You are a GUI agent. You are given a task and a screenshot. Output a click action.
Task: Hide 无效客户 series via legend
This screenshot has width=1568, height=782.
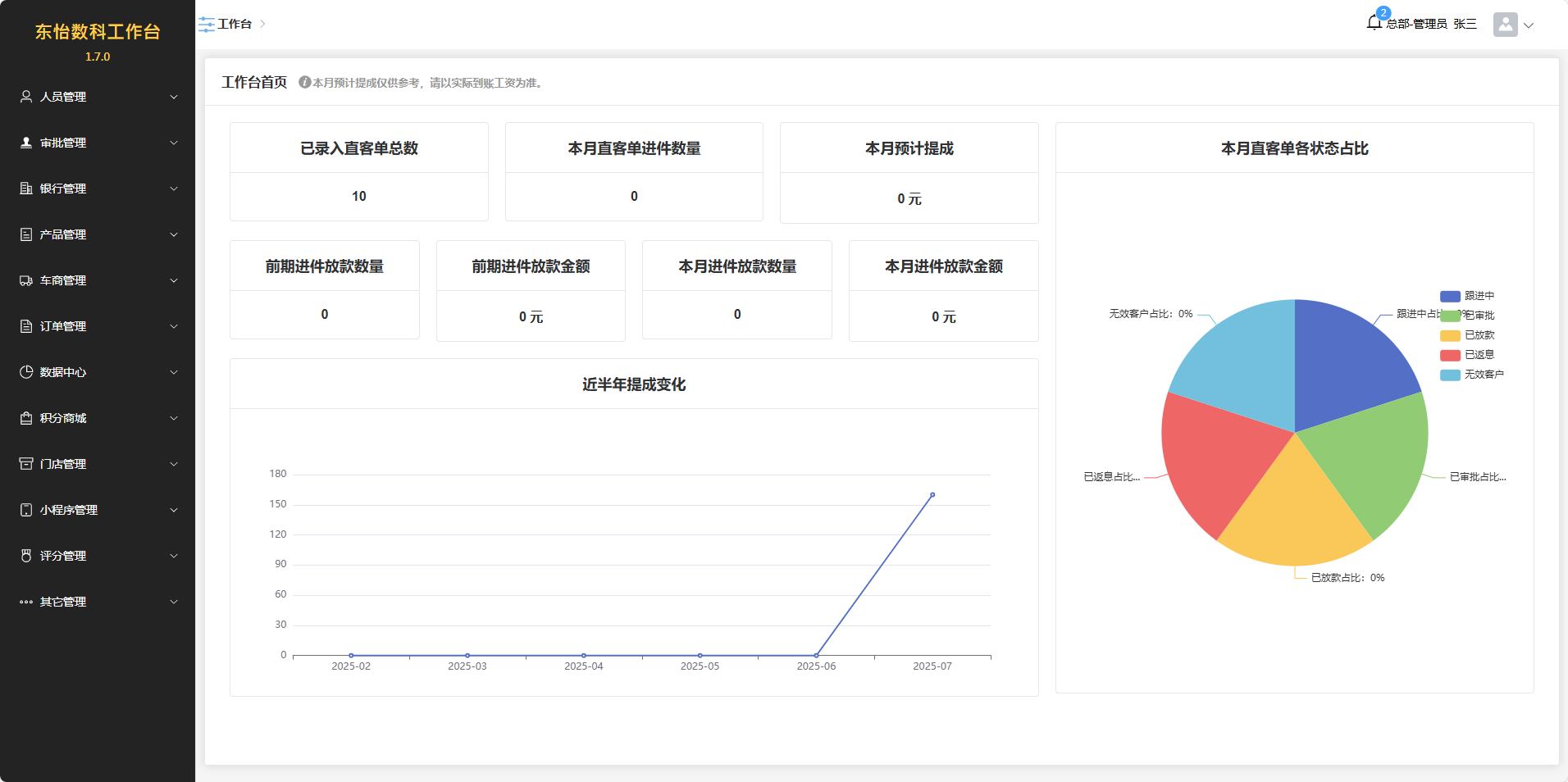[1471, 375]
